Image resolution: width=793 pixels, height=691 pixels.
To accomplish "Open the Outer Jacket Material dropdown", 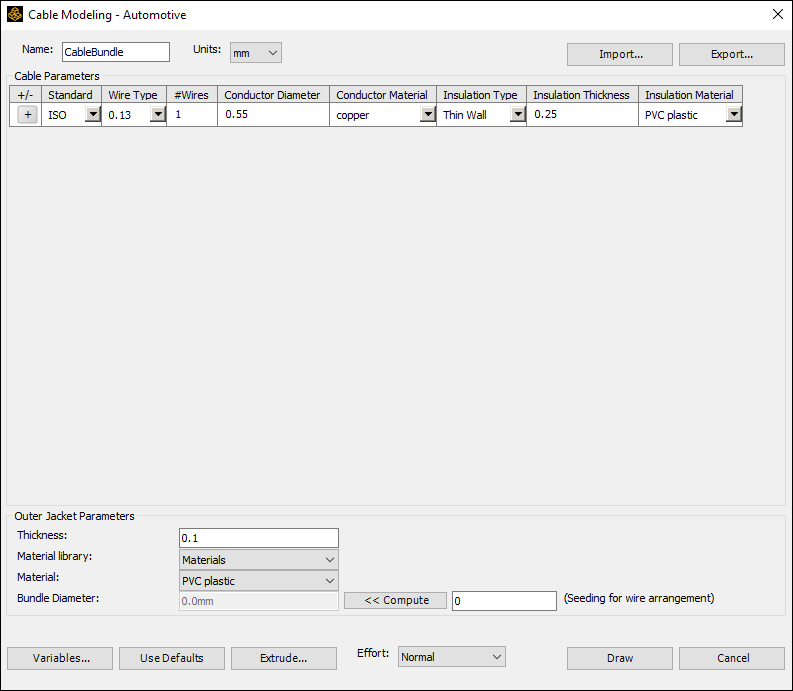I will pos(259,581).
